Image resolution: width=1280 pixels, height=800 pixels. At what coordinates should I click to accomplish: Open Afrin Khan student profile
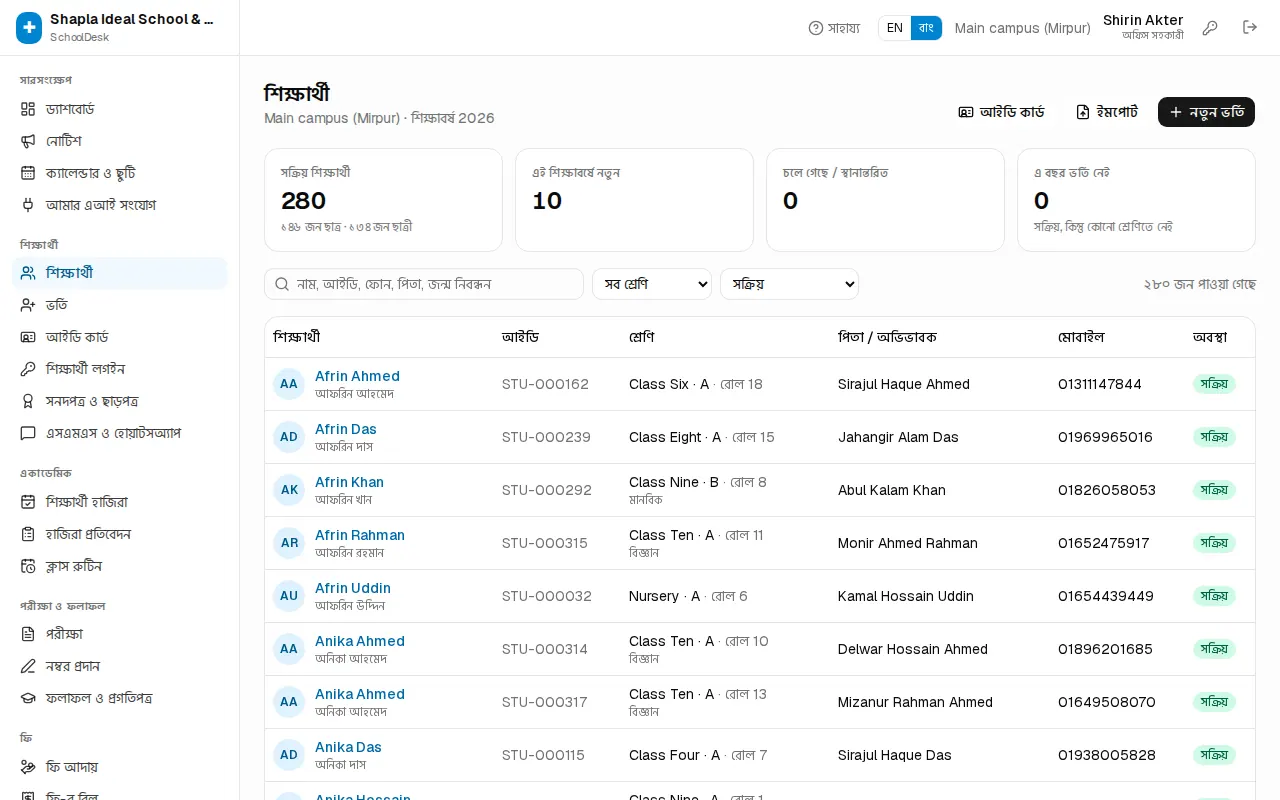(x=349, y=482)
